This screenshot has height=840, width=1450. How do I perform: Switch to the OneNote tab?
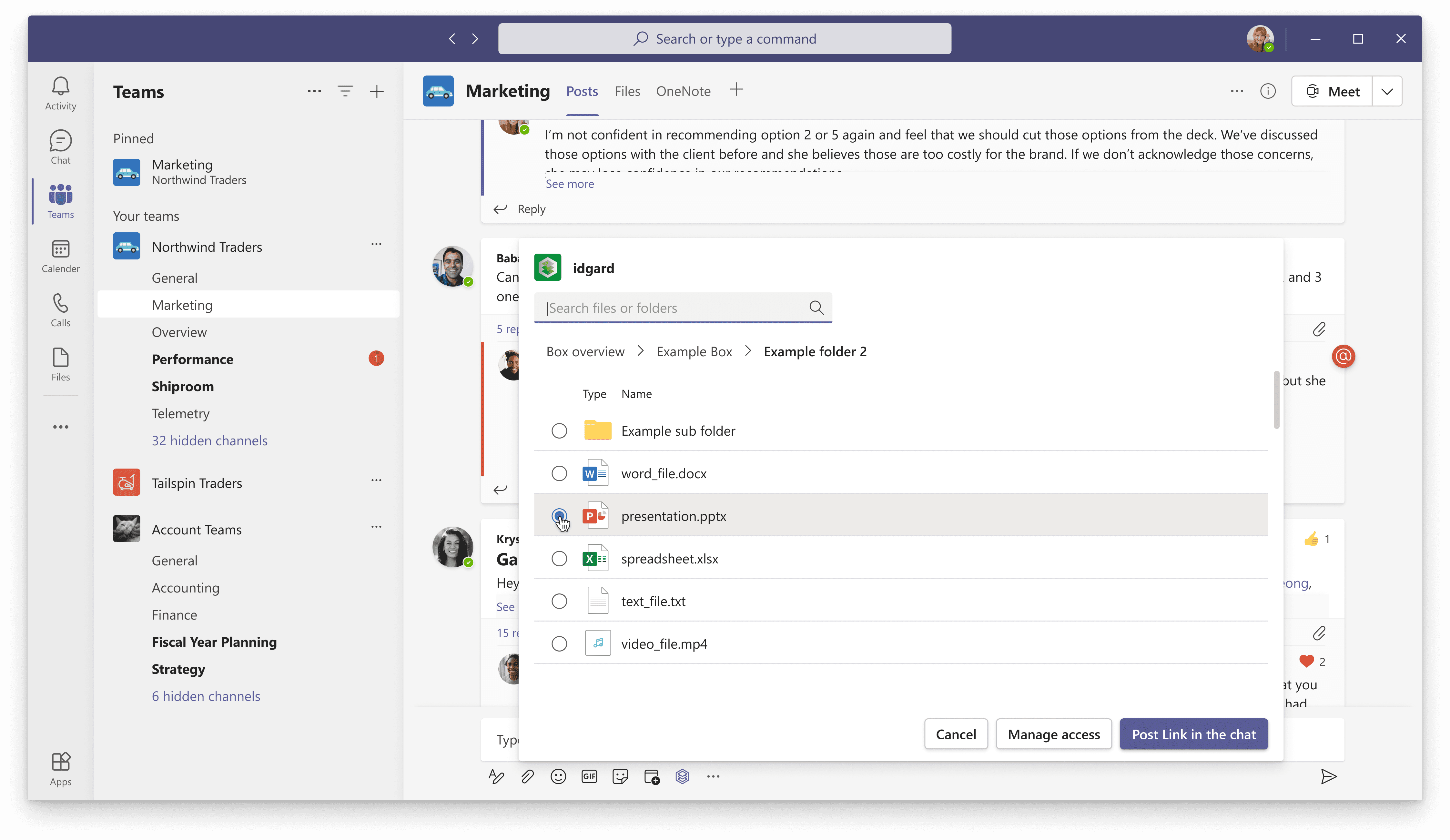[683, 91]
